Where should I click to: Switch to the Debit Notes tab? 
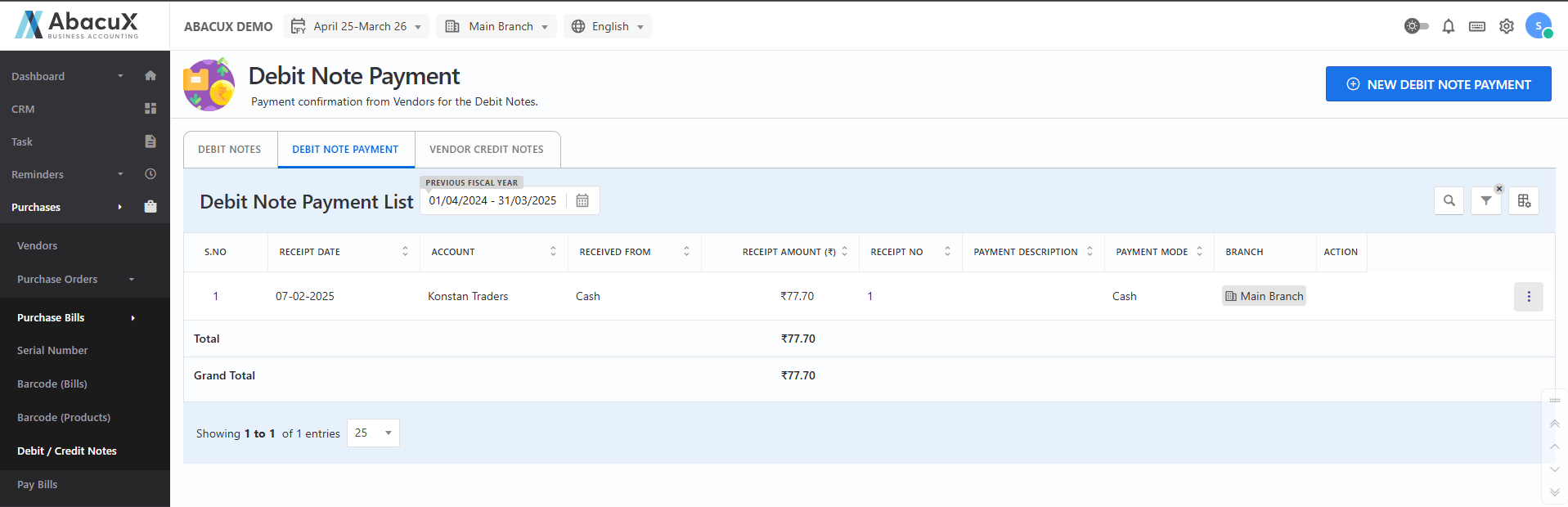[x=230, y=150]
